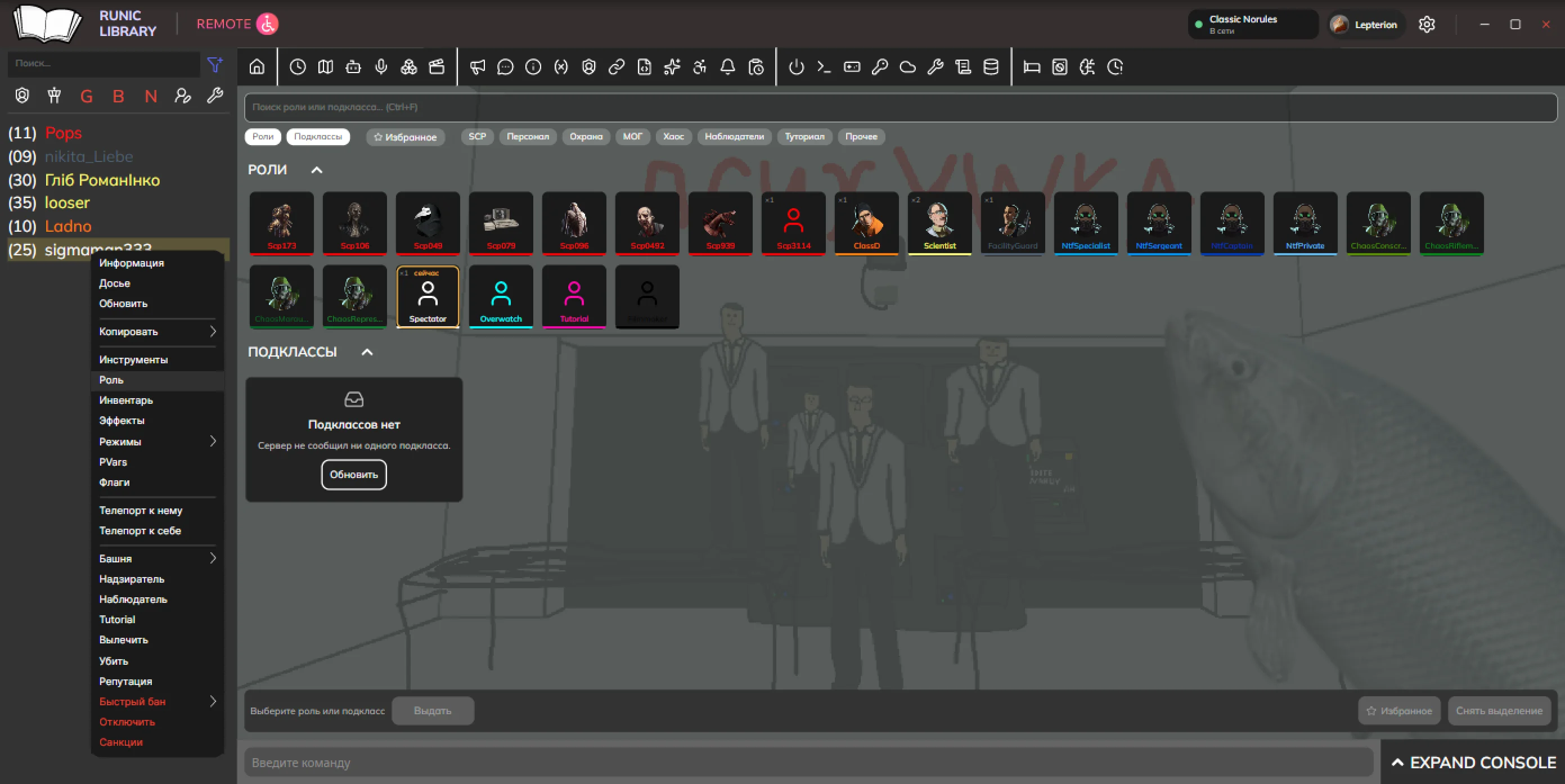Image resolution: width=1565 pixels, height=784 pixels.
Task: Expand the Башня submenu
Action: point(158,558)
